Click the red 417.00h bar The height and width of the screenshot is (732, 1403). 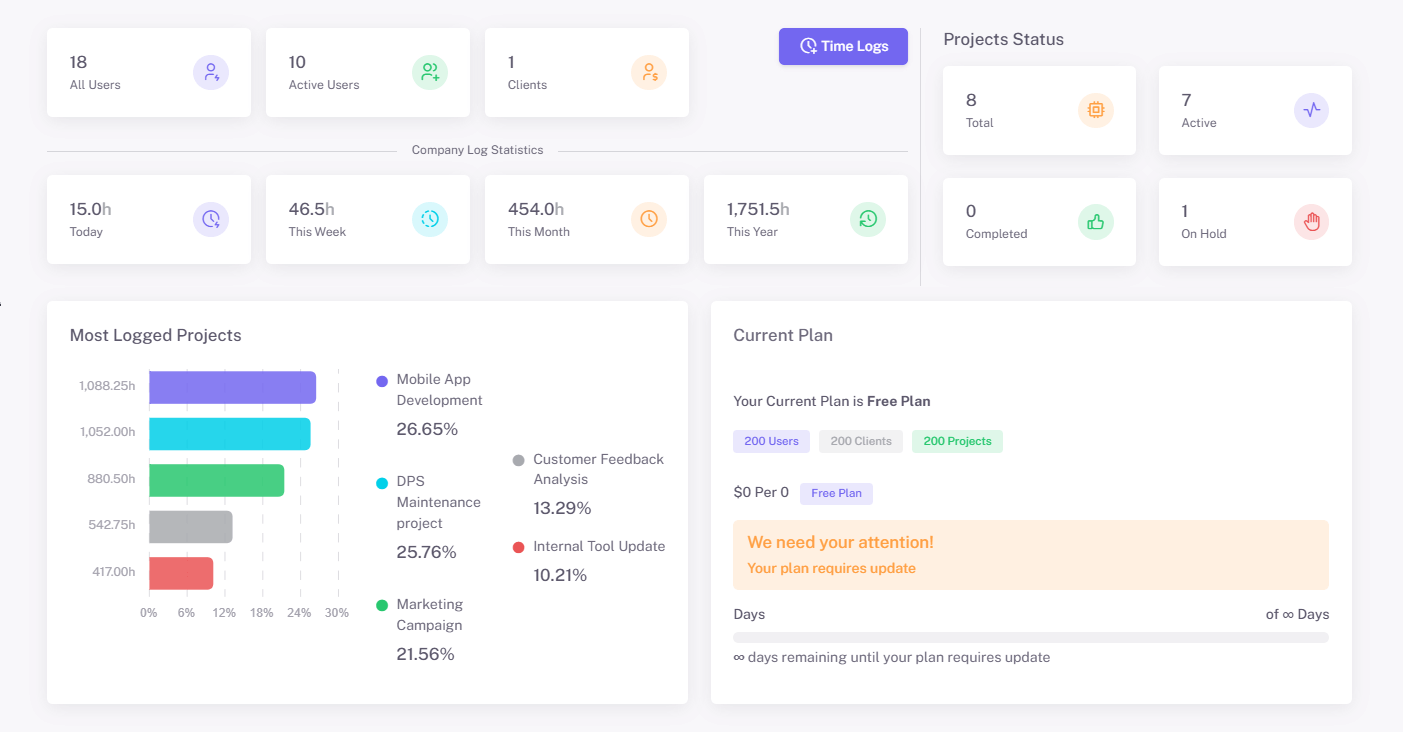tap(181, 573)
